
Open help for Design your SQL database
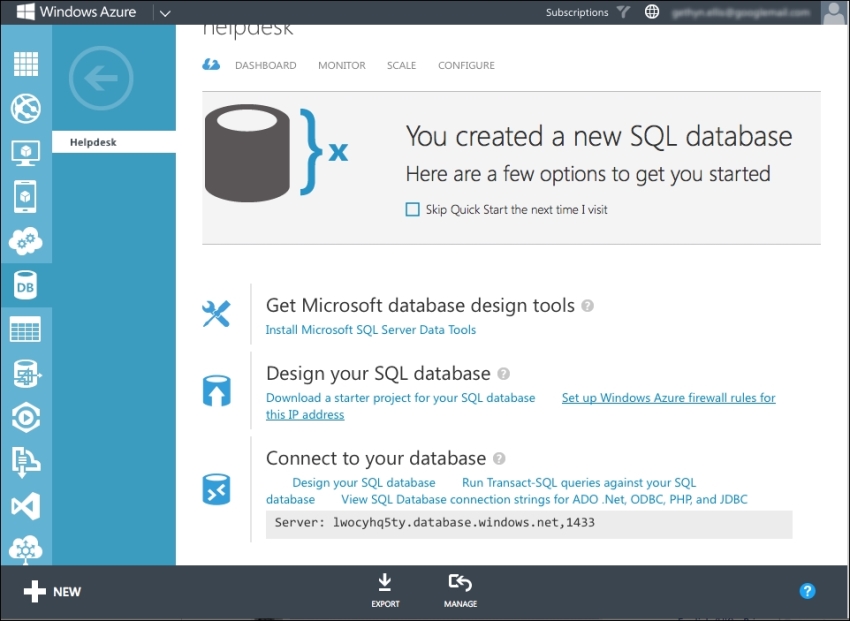coord(504,374)
